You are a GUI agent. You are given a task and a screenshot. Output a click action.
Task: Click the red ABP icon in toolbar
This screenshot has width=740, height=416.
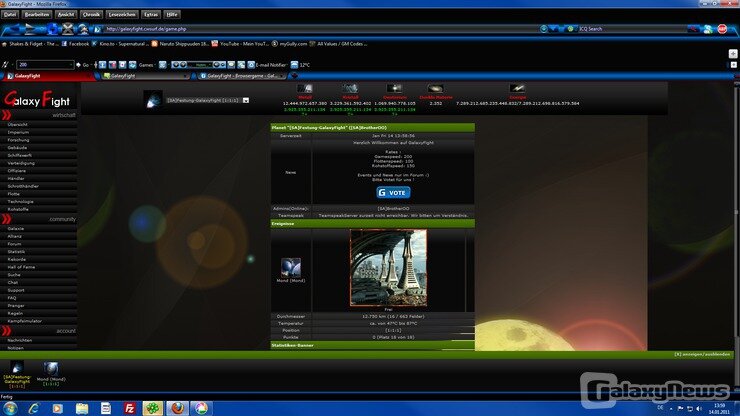click(x=722, y=29)
